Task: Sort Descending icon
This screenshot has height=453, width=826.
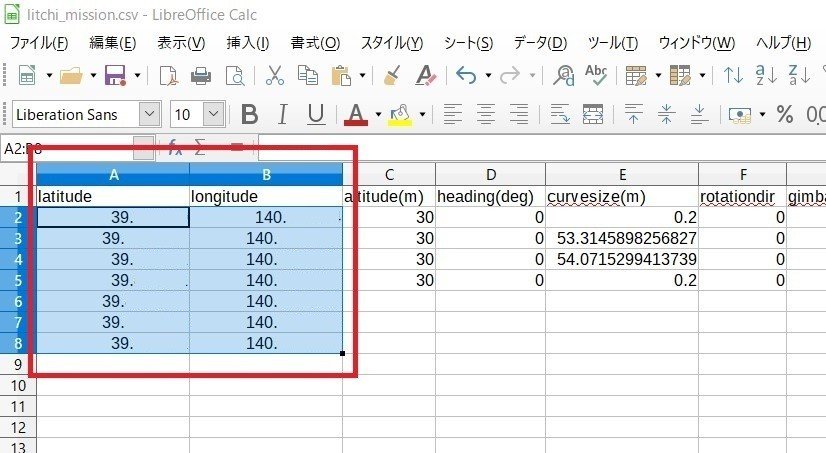Action: tap(799, 75)
